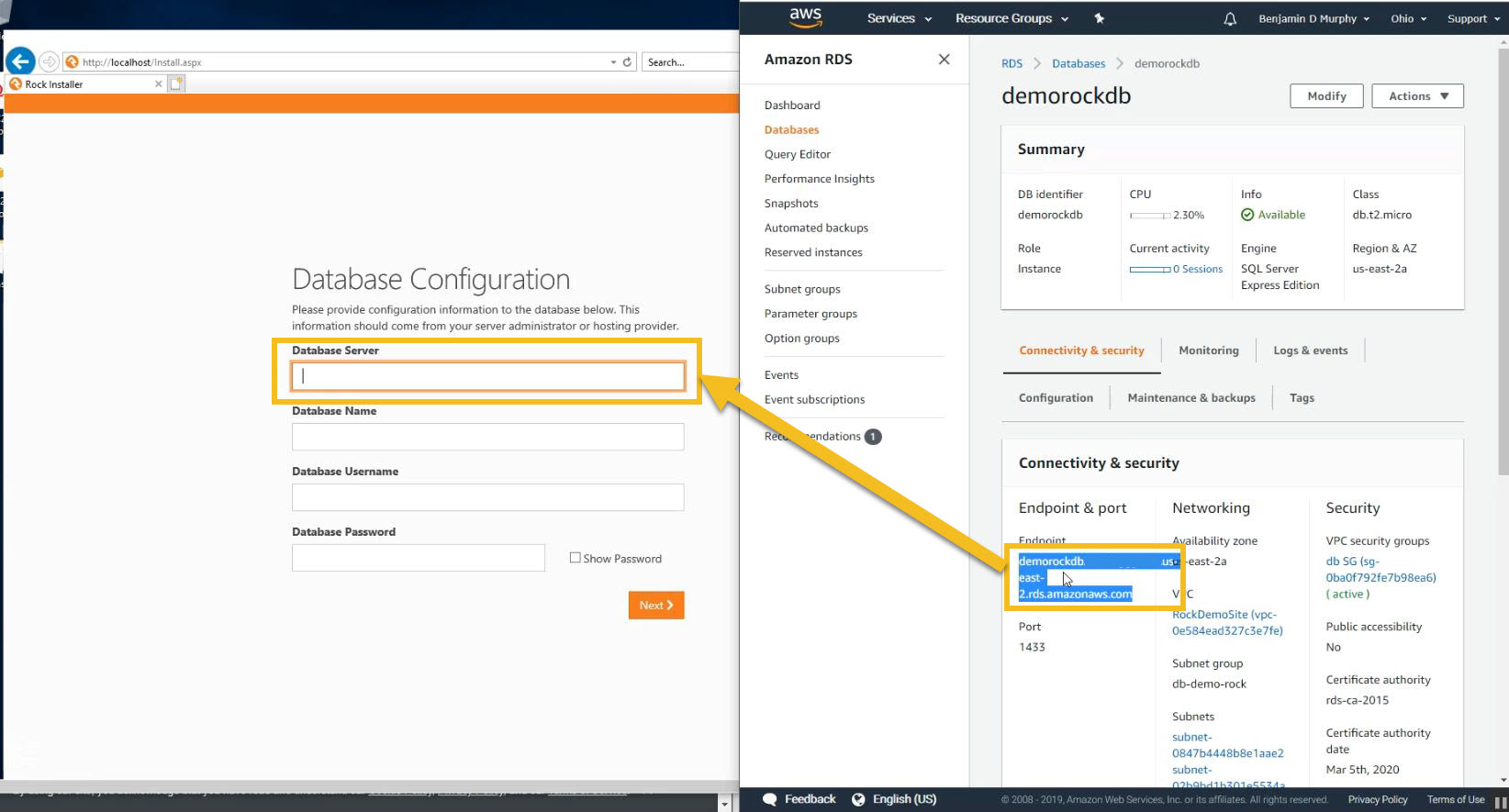Open Reserved instances in sidebar
The height and width of the screenshot is (812, 1509).
coord(813,252)
